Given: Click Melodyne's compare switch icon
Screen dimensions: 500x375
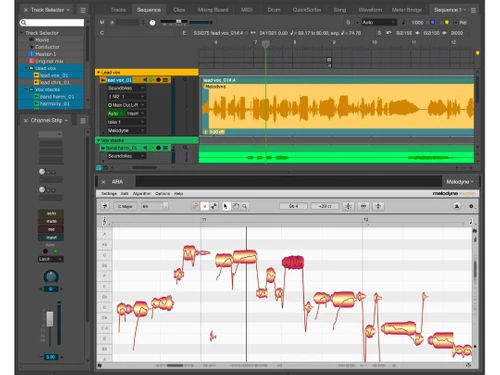Looking at the screenshot, I should click(x=457, y=206).
